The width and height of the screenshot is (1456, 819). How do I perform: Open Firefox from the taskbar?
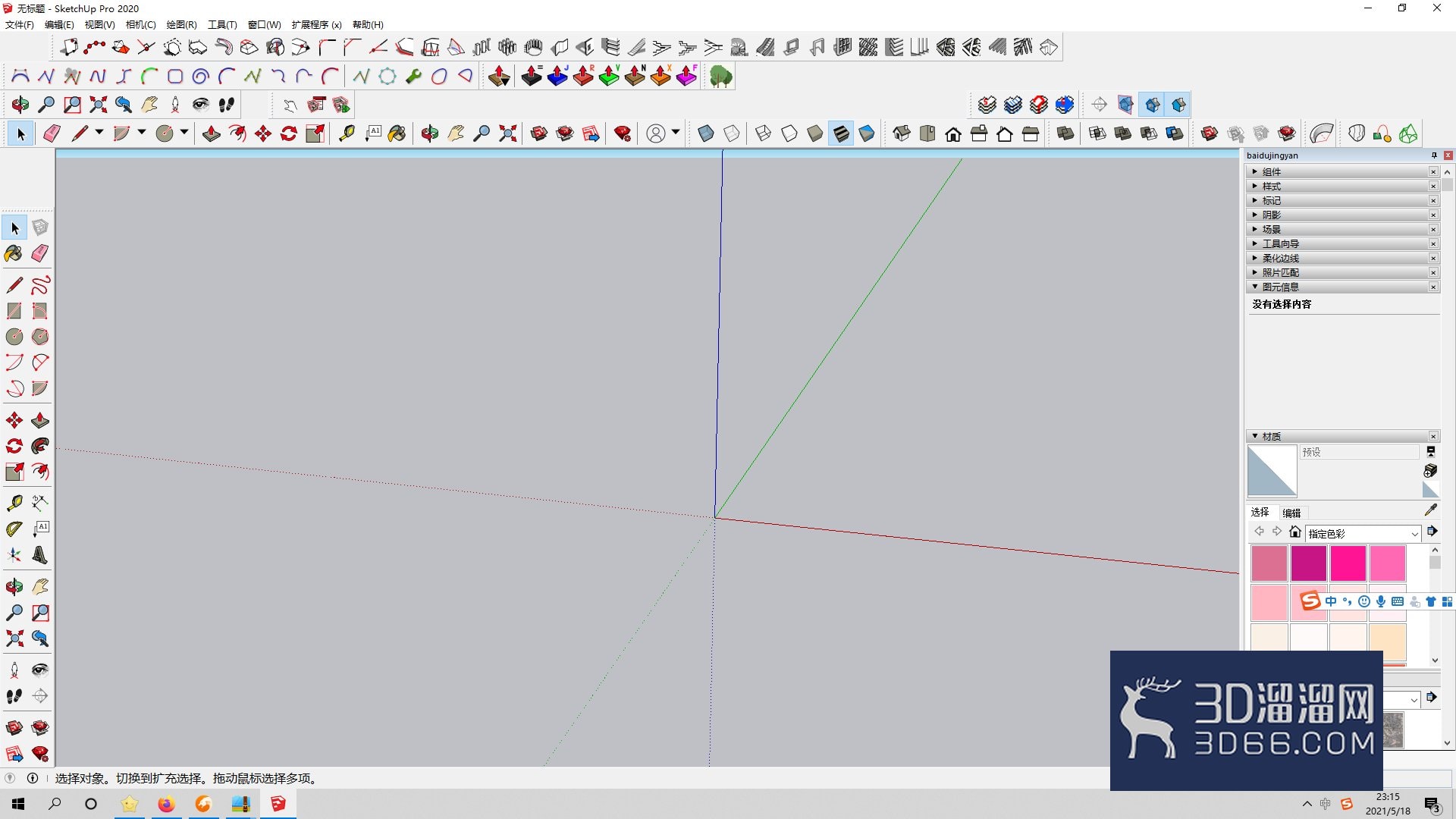point(166,805)
